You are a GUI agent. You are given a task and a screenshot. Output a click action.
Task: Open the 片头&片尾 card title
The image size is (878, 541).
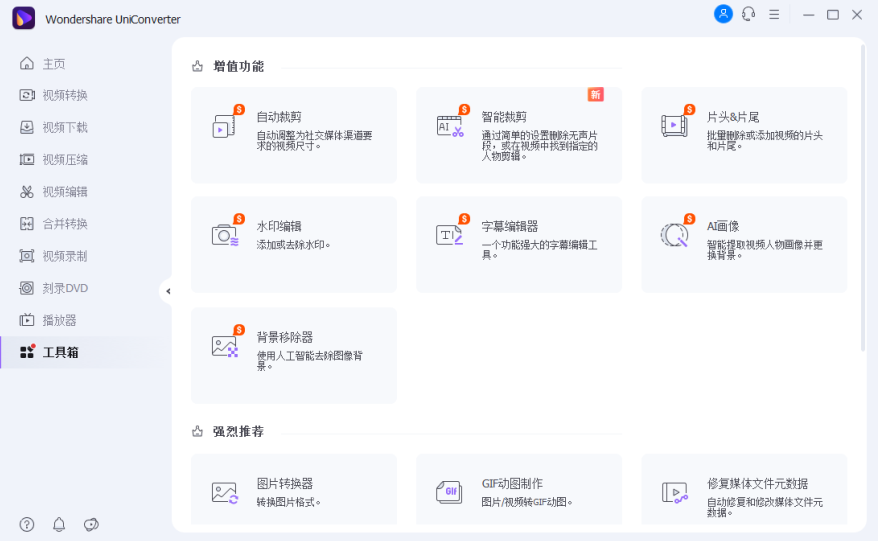[x=732, y=117]
